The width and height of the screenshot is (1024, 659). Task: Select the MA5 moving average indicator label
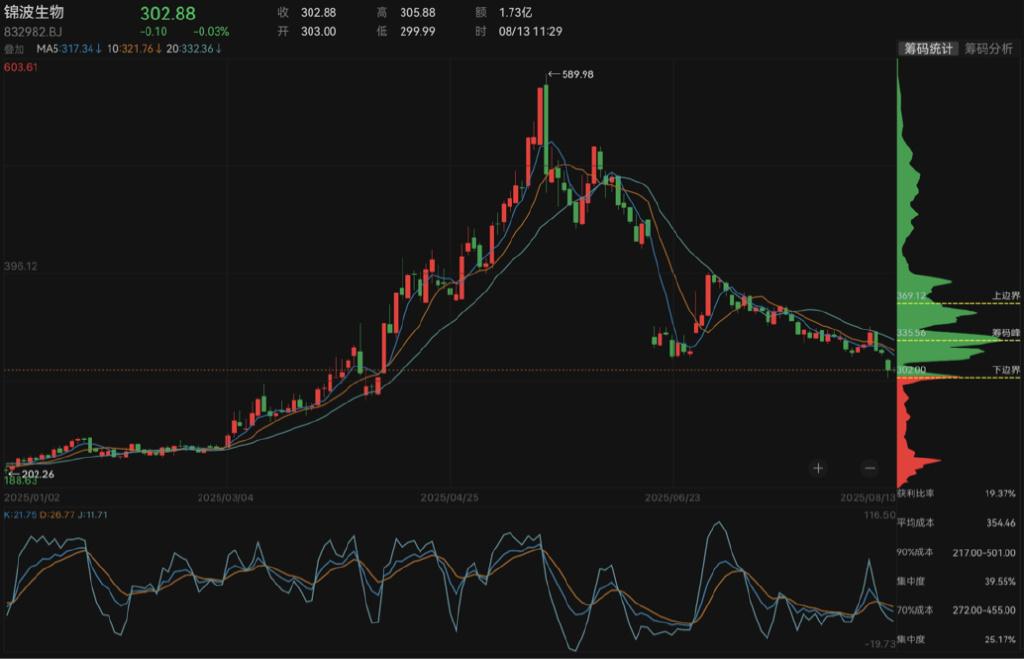click(69, 48)
